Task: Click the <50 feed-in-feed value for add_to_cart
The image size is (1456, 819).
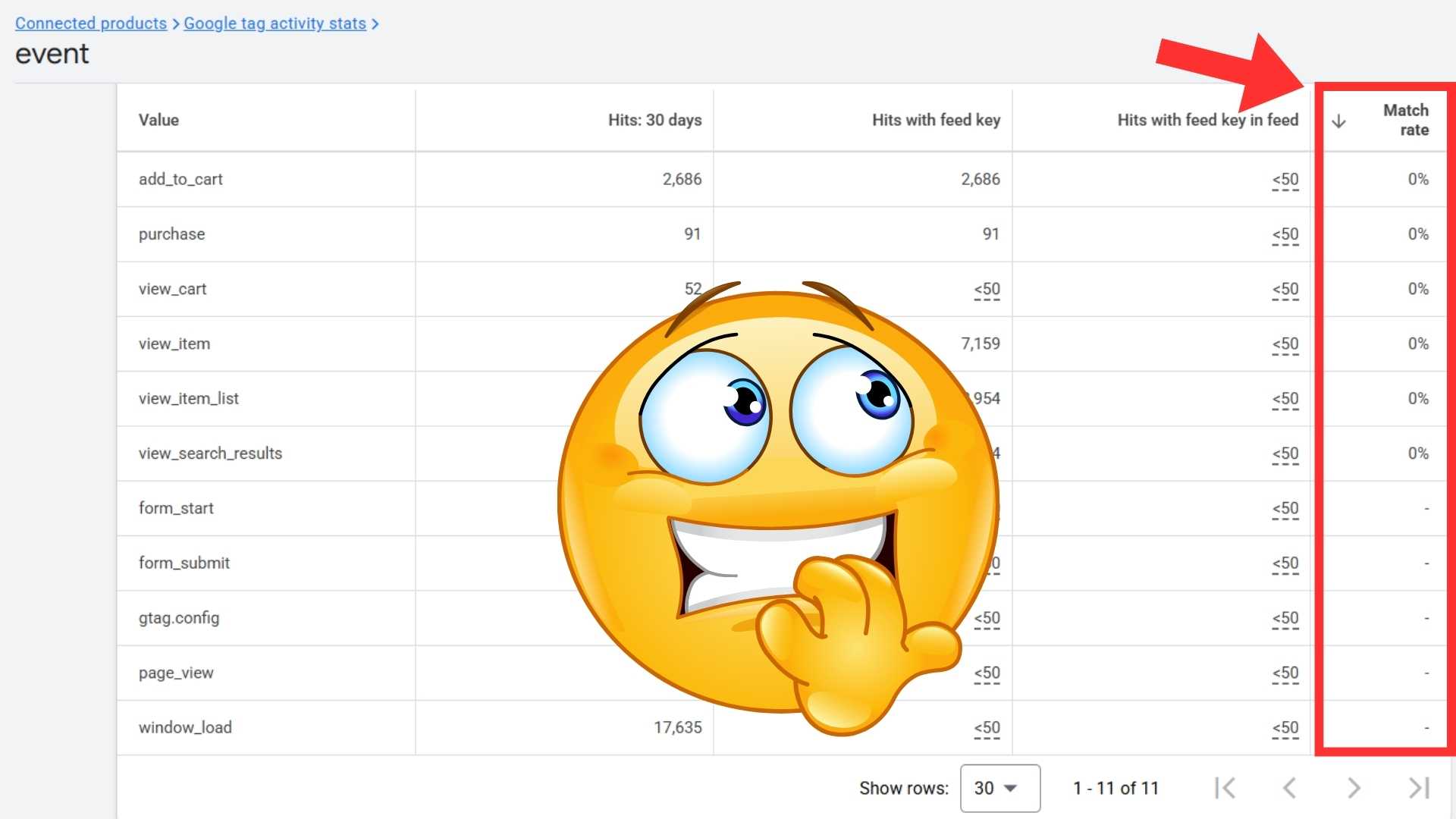Action: click(x=1285, y=180)
